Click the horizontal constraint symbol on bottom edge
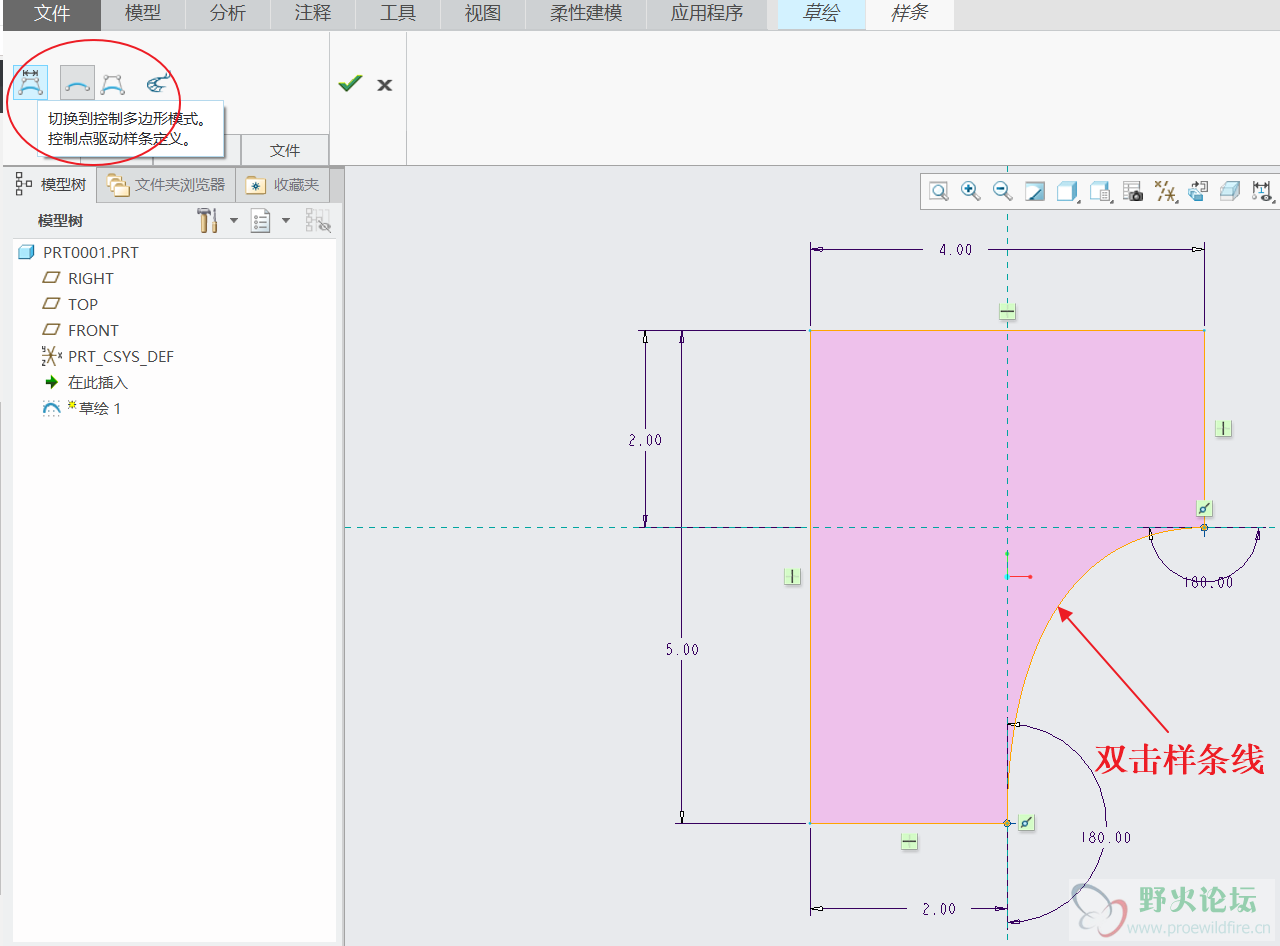The height and width of the screenshot is (946, 1280). [x=909, y=842]
